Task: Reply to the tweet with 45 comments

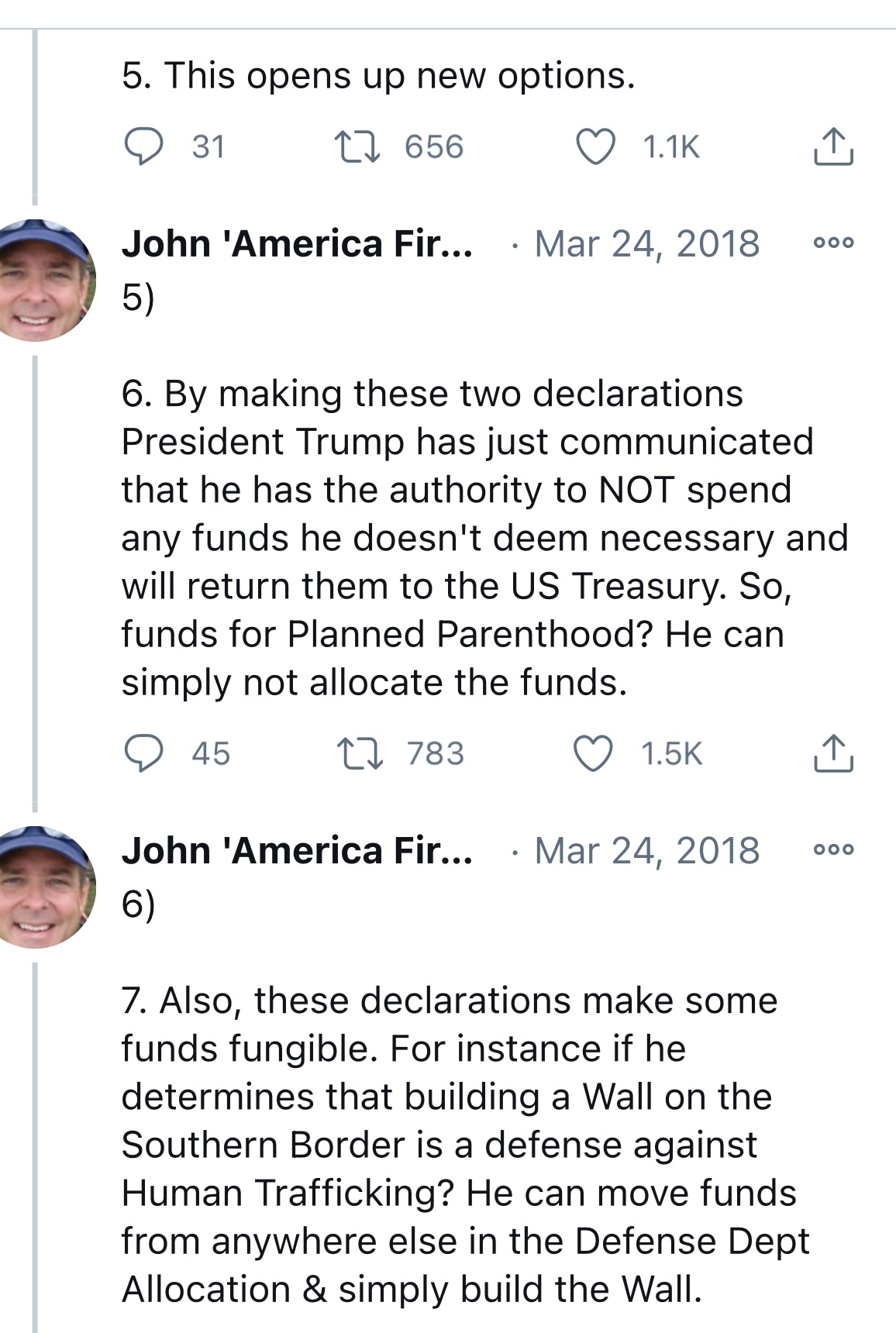Action: [144, 753]
